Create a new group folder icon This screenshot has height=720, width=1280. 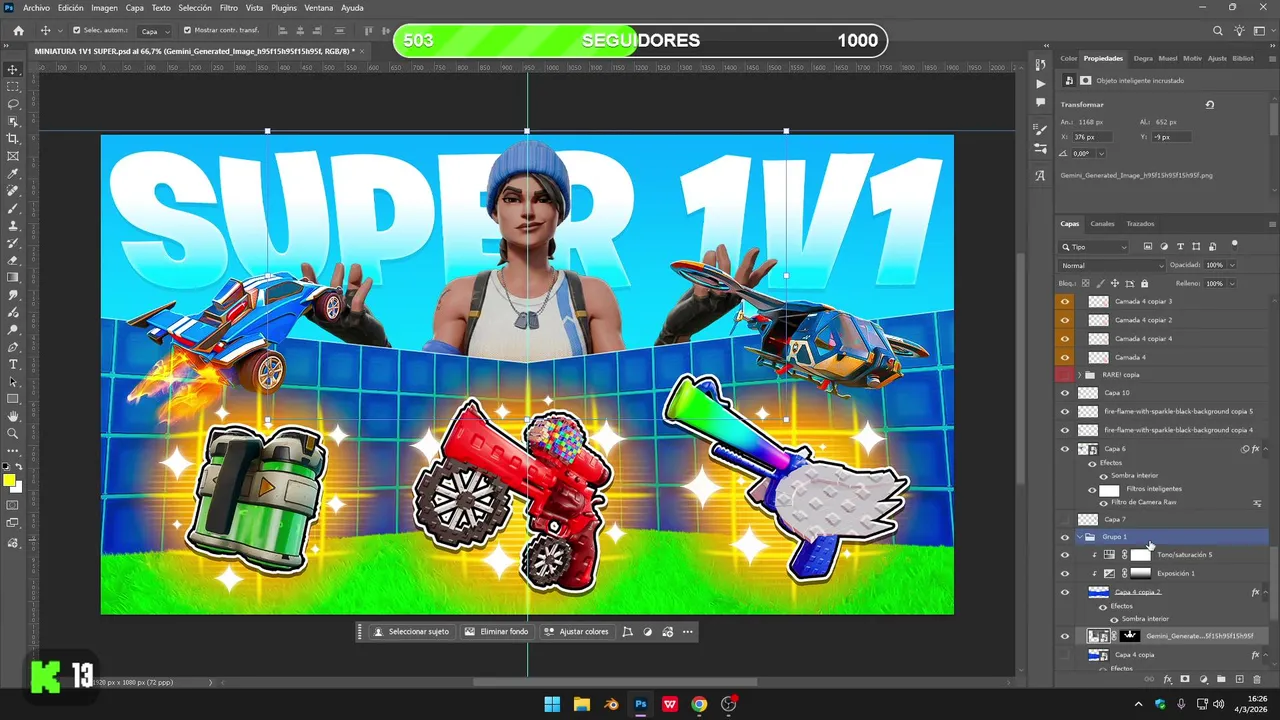pyautogui.click(x=1222, y=679)
